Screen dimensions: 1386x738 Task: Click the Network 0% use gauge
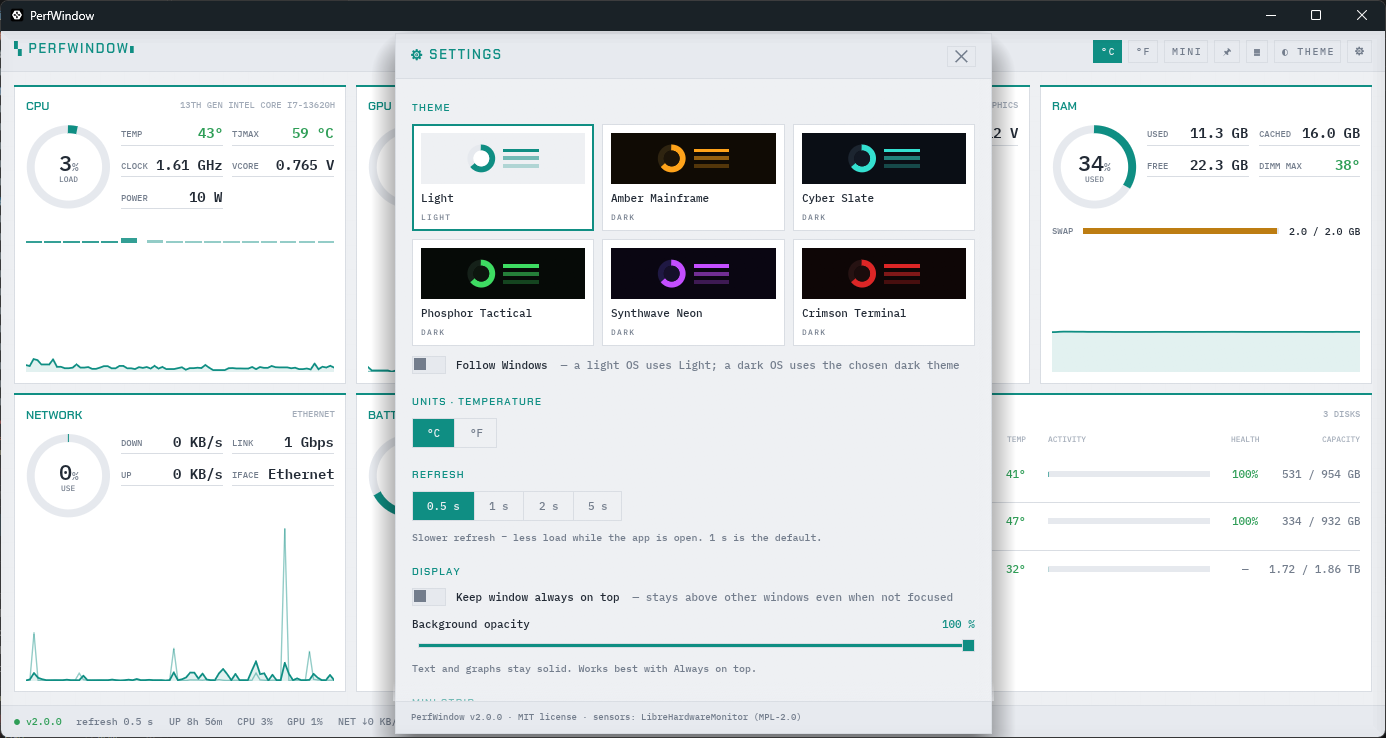pyautogui.click(x=68, y=476)
